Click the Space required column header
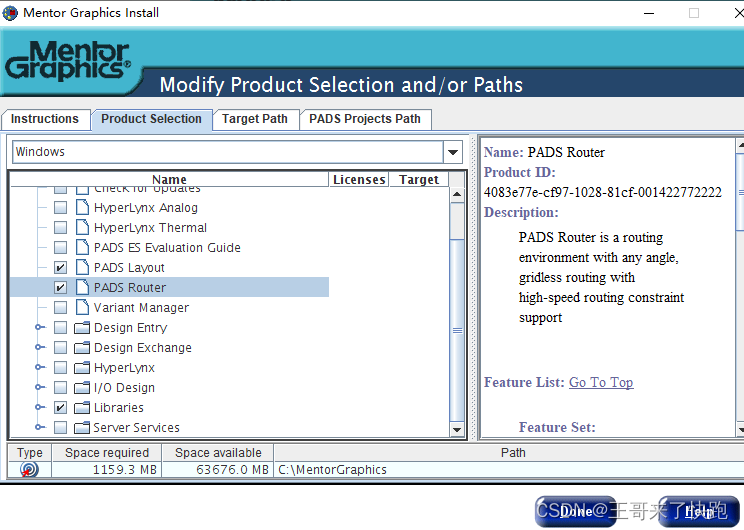 [x=107, y=453]
